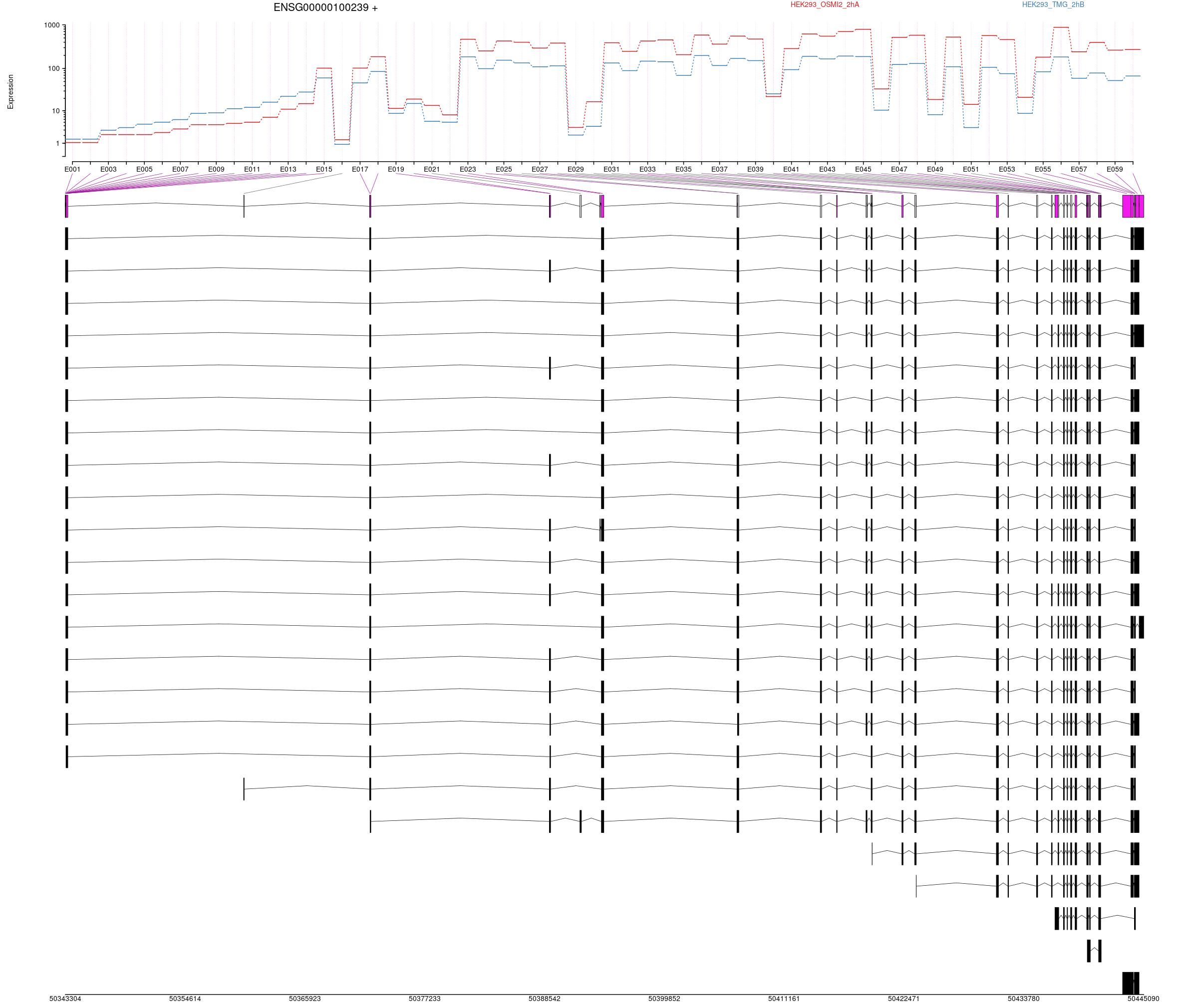
Task: Click exon label E033
Action: tap(647, 169)
